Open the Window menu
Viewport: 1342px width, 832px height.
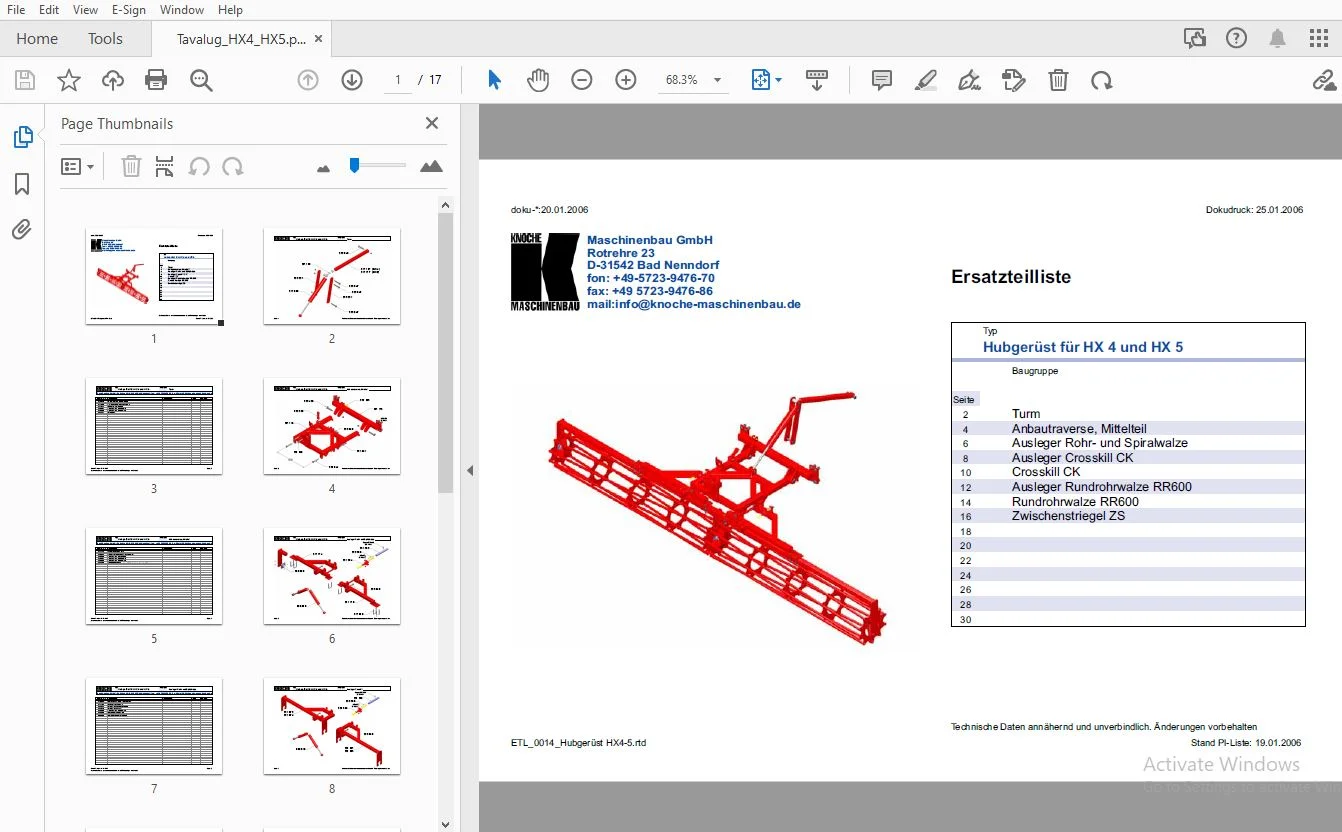click(x=182, y=10)
